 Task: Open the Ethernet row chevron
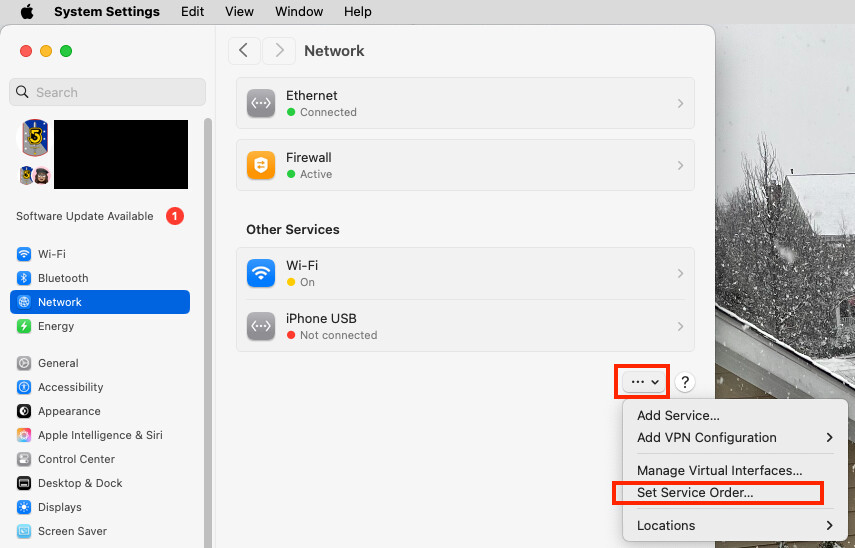pyautogui.click(x=680, y=104)
